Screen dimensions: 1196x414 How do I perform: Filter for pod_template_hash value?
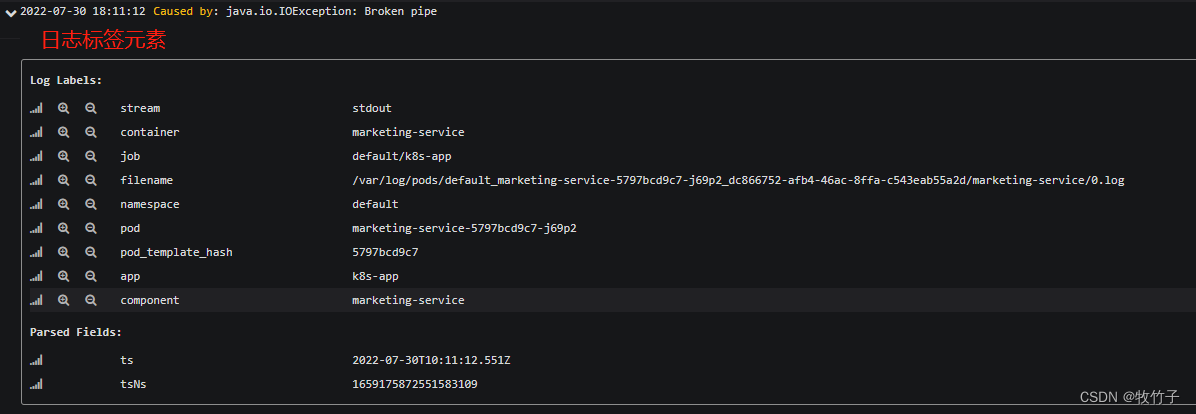click(63, 252)
